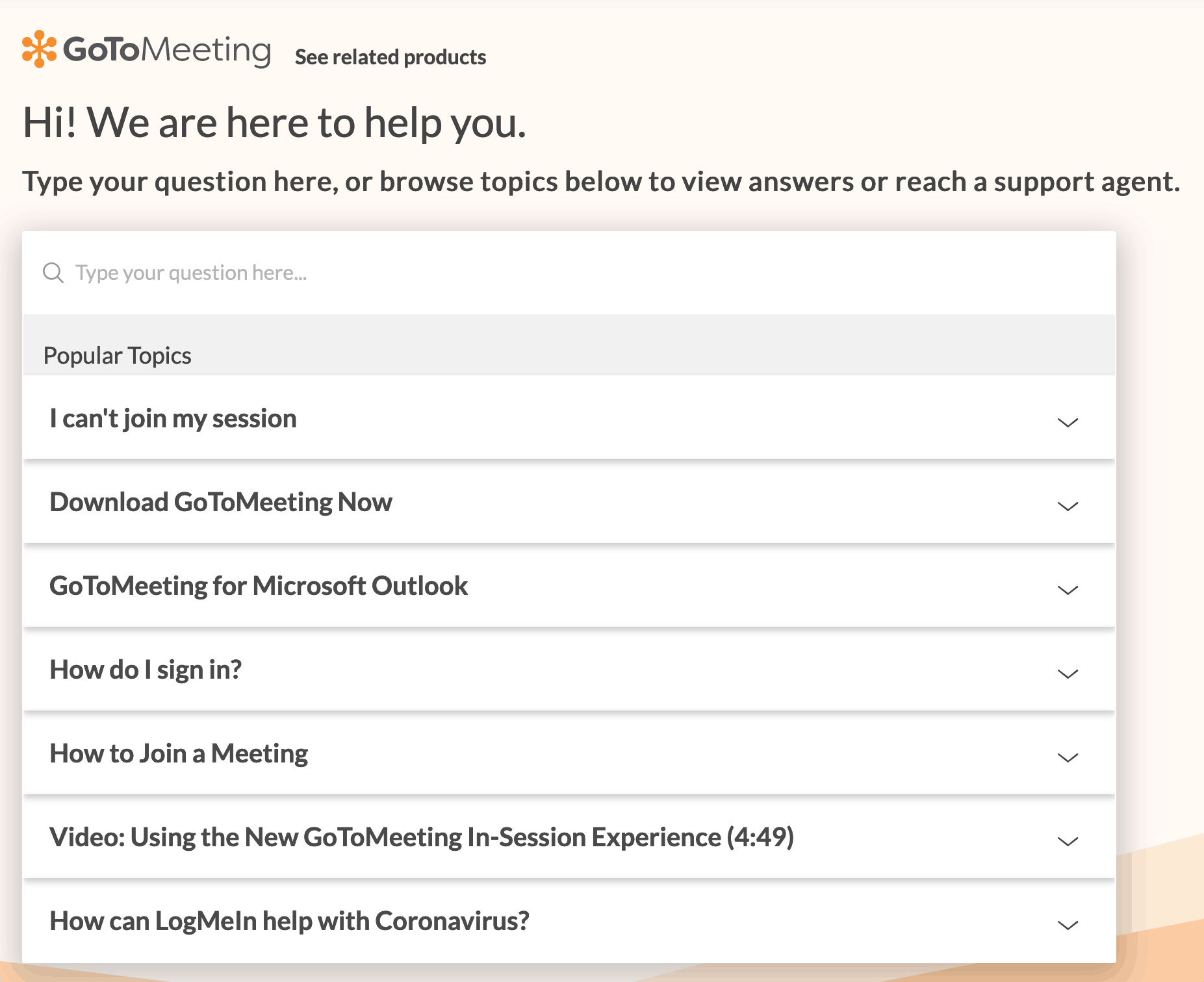Expand 'How can LogMeIn help with Coronavirus?'

[x=1066, y=925]
